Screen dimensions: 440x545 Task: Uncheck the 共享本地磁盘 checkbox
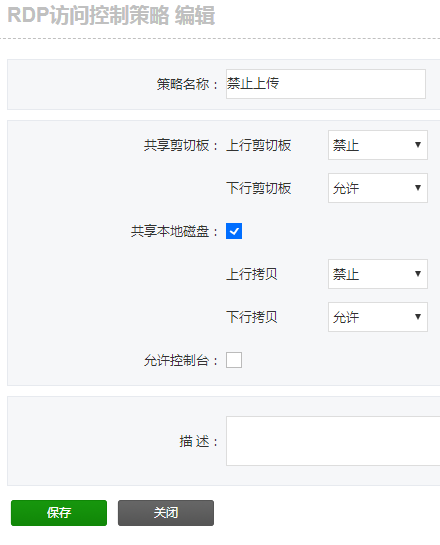click(x=234, y=231)
